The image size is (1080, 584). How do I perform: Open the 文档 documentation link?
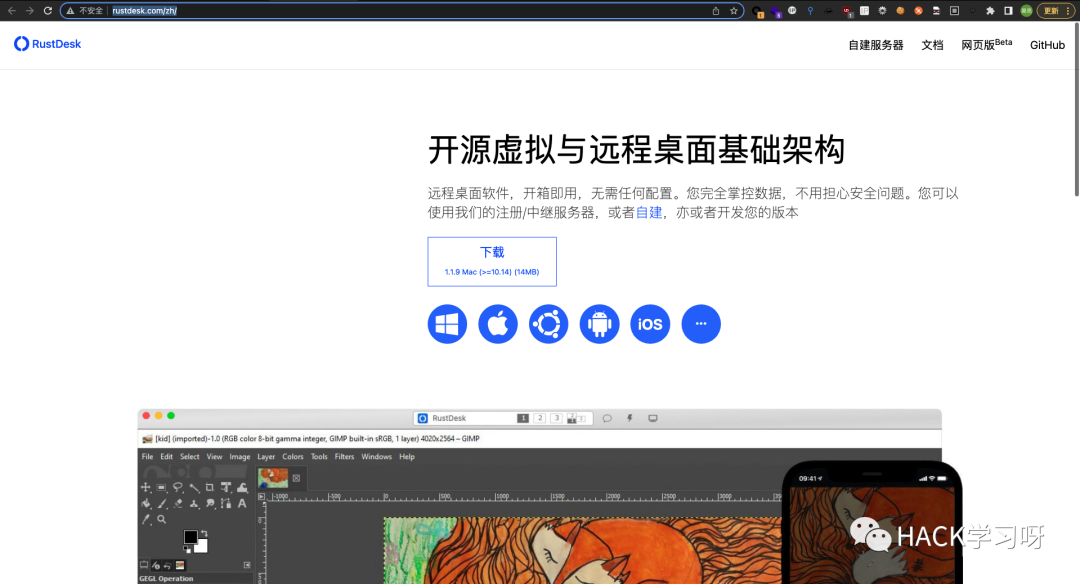tap(932, 45)
